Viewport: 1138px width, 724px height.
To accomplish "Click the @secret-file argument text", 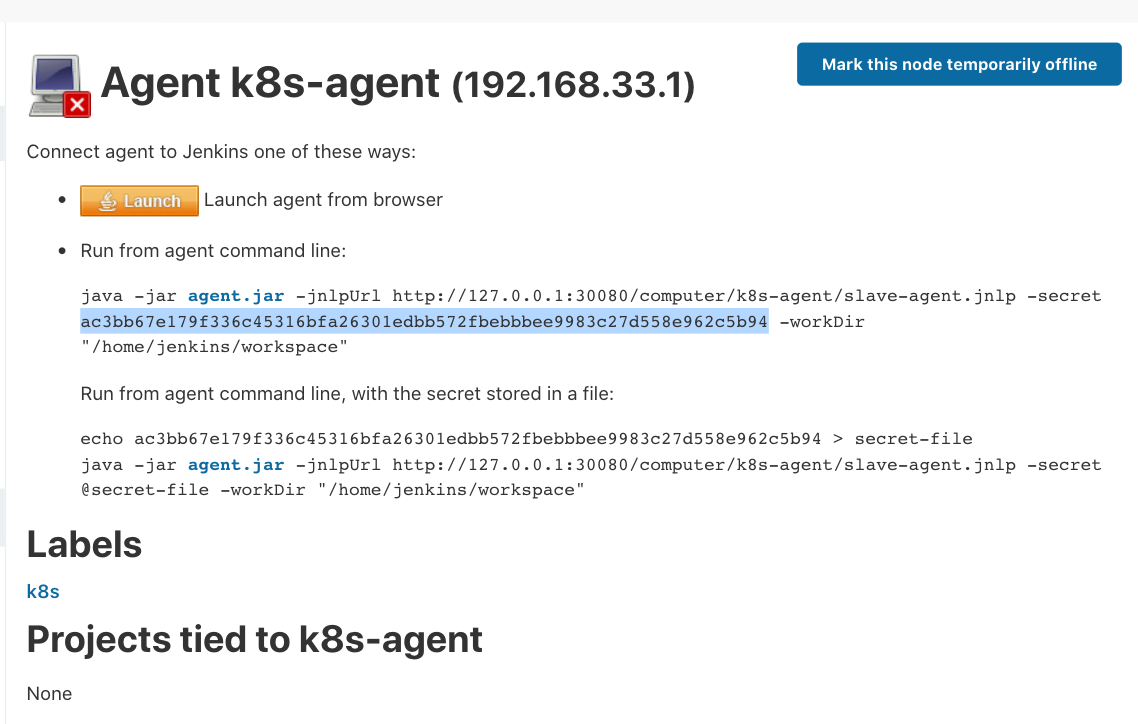I will 145,490.
